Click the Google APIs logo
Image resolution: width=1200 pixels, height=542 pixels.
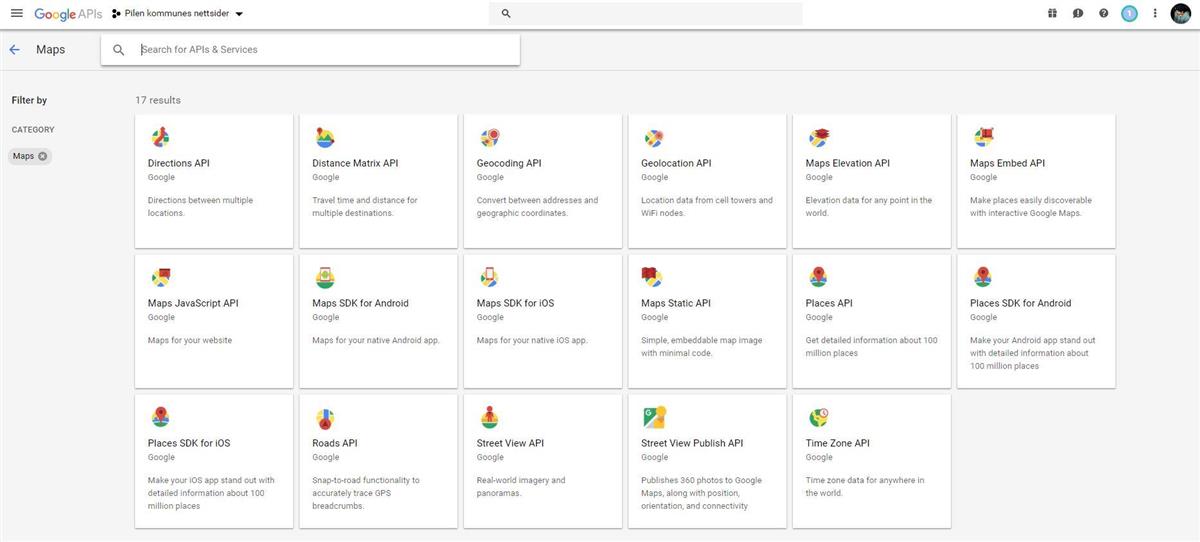pyautogui.click(x=68, y=14)
